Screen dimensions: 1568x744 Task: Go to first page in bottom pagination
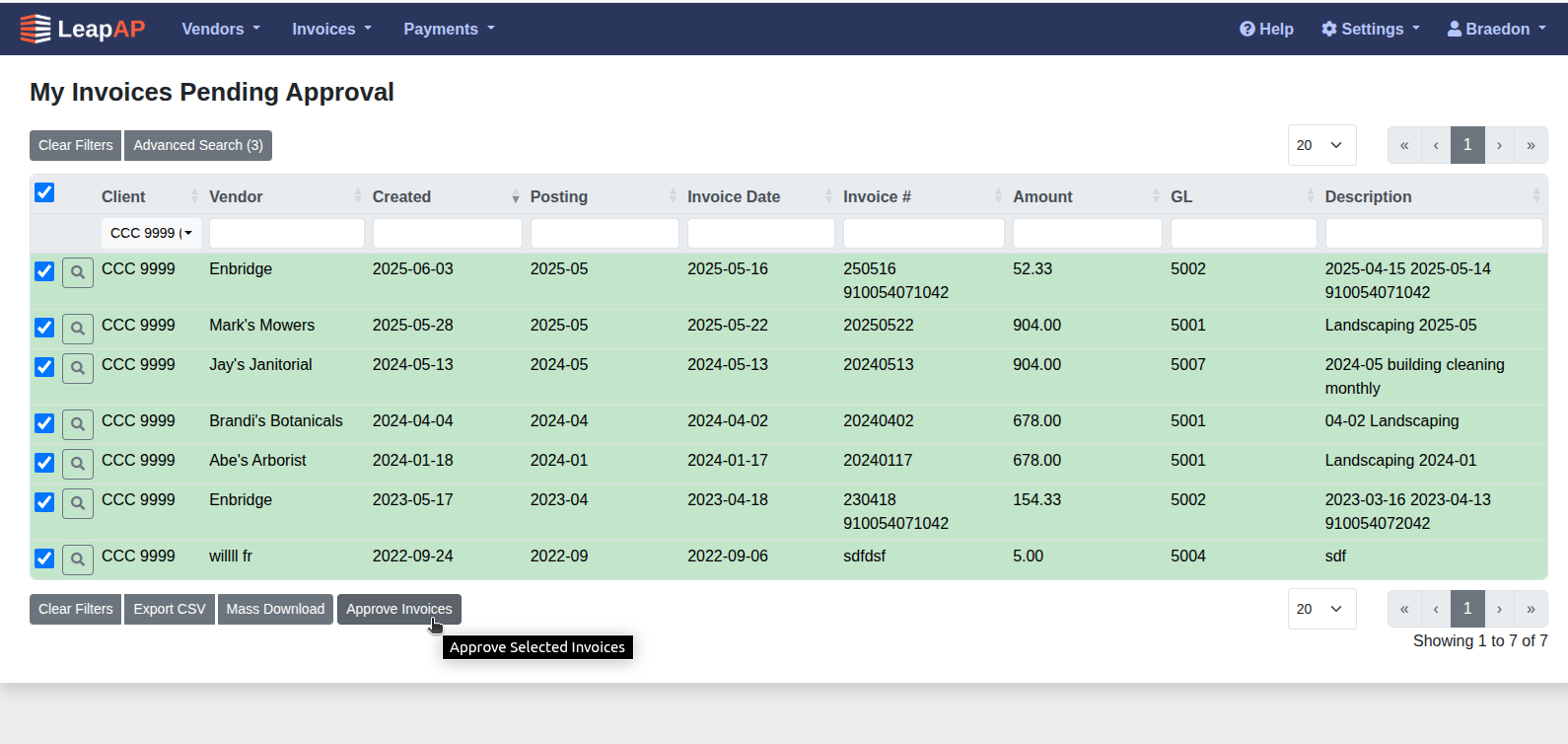tap(1404, 609)
